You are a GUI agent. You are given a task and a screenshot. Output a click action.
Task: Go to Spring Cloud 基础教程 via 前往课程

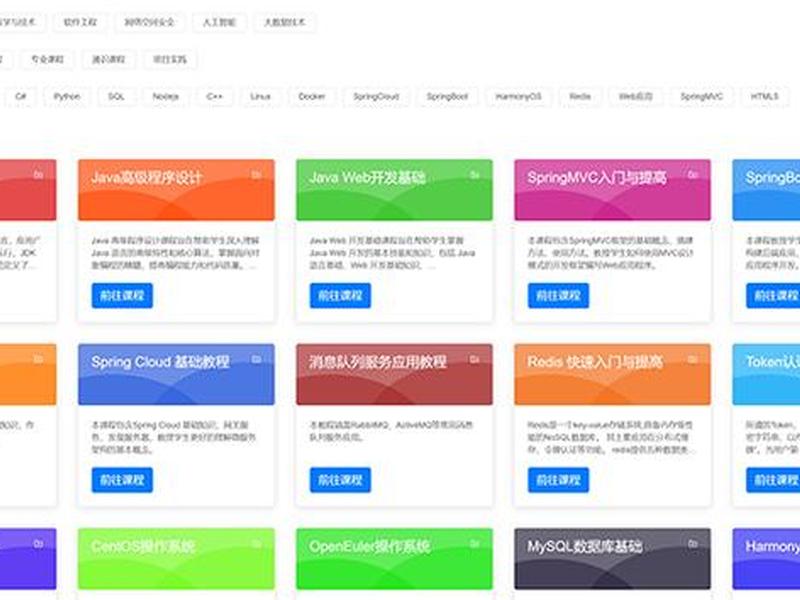tap(122, 480)
